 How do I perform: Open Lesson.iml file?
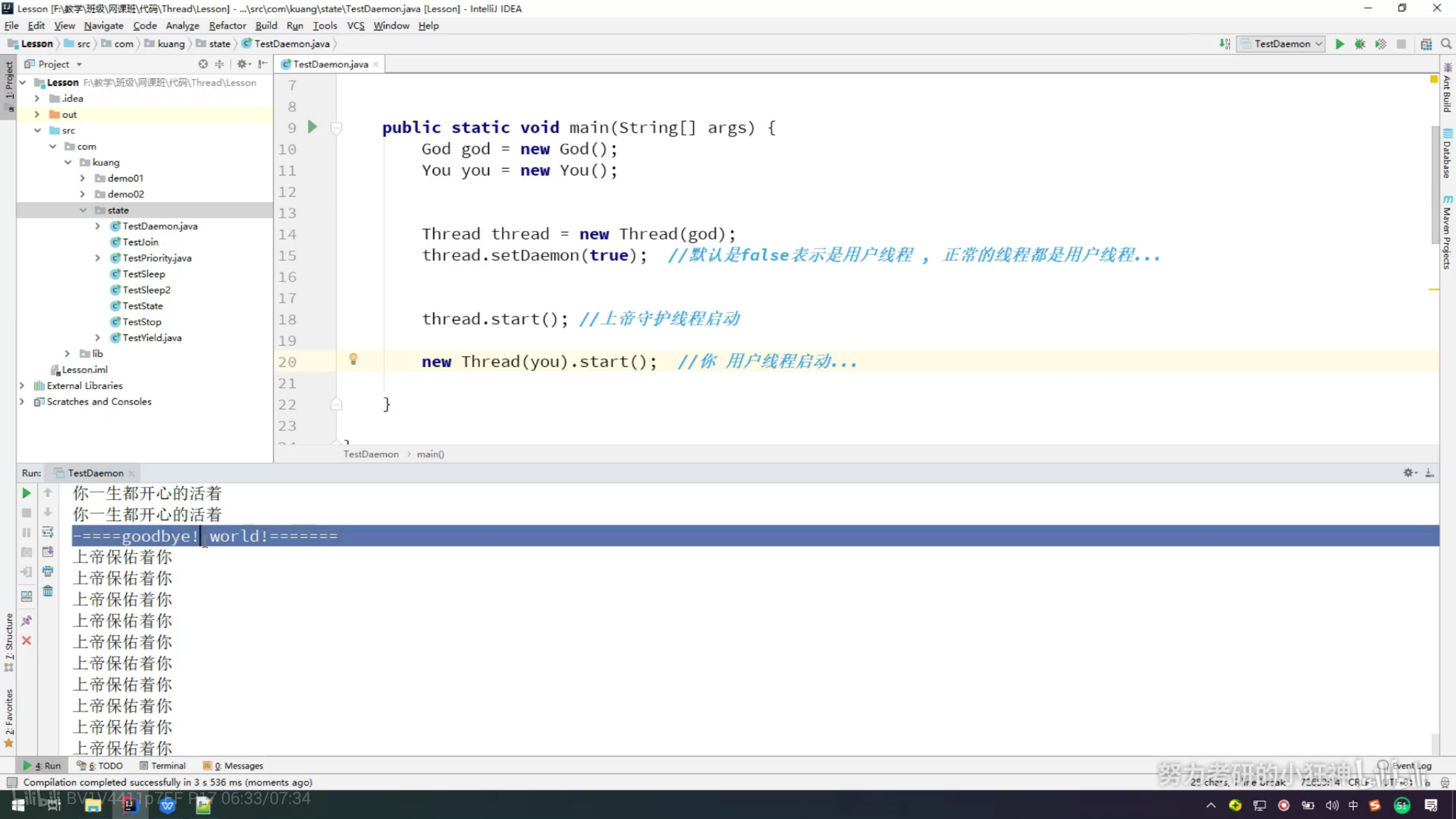click(85, 370)
